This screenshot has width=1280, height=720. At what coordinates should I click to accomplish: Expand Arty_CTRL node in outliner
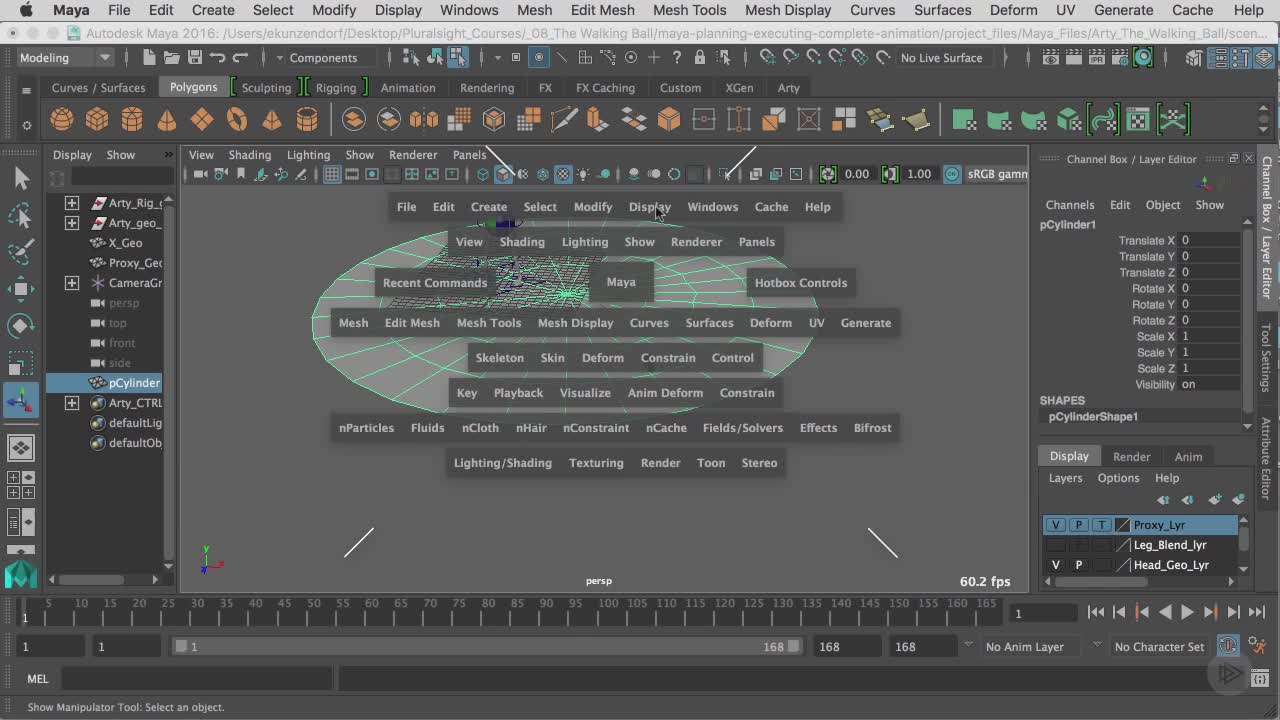click(72, 403)
